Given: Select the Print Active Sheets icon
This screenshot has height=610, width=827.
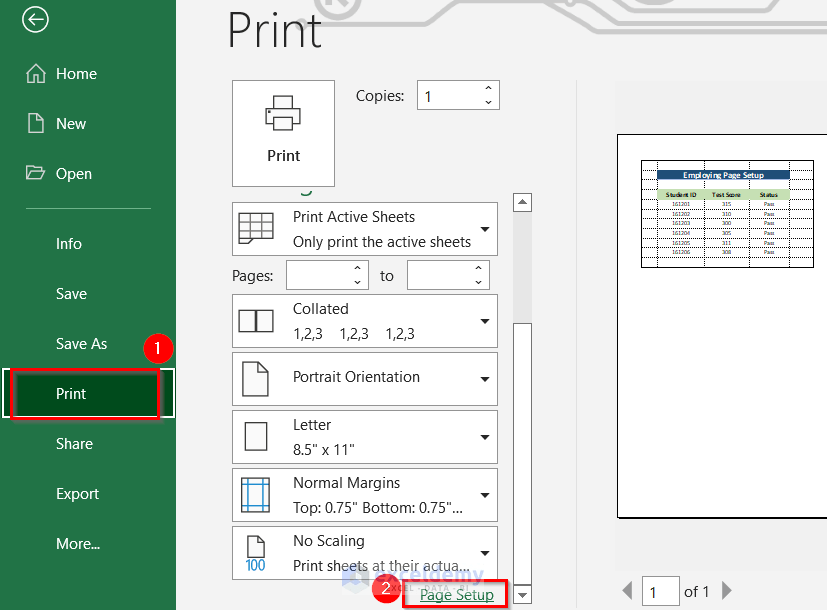Looking at the screenshot, I should 256,228.
